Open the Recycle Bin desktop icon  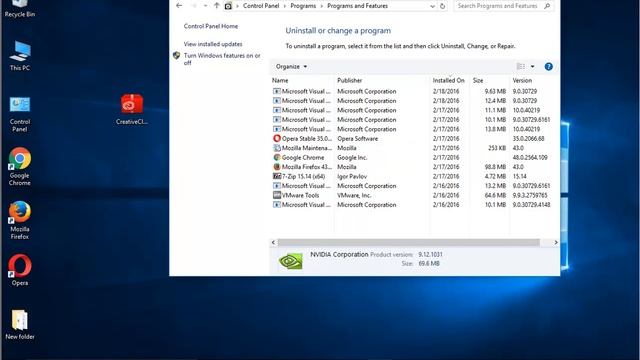click(x=20, y=8)
